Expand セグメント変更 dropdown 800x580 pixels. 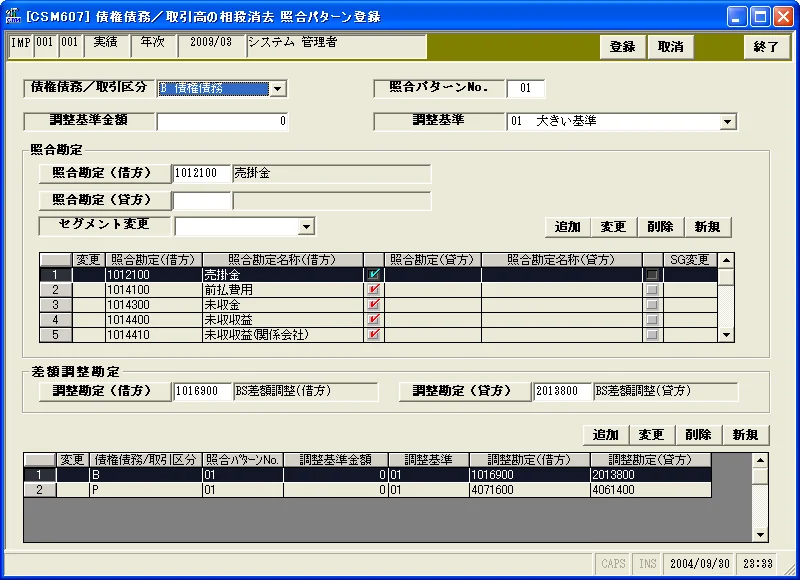(x=306, y=226)
